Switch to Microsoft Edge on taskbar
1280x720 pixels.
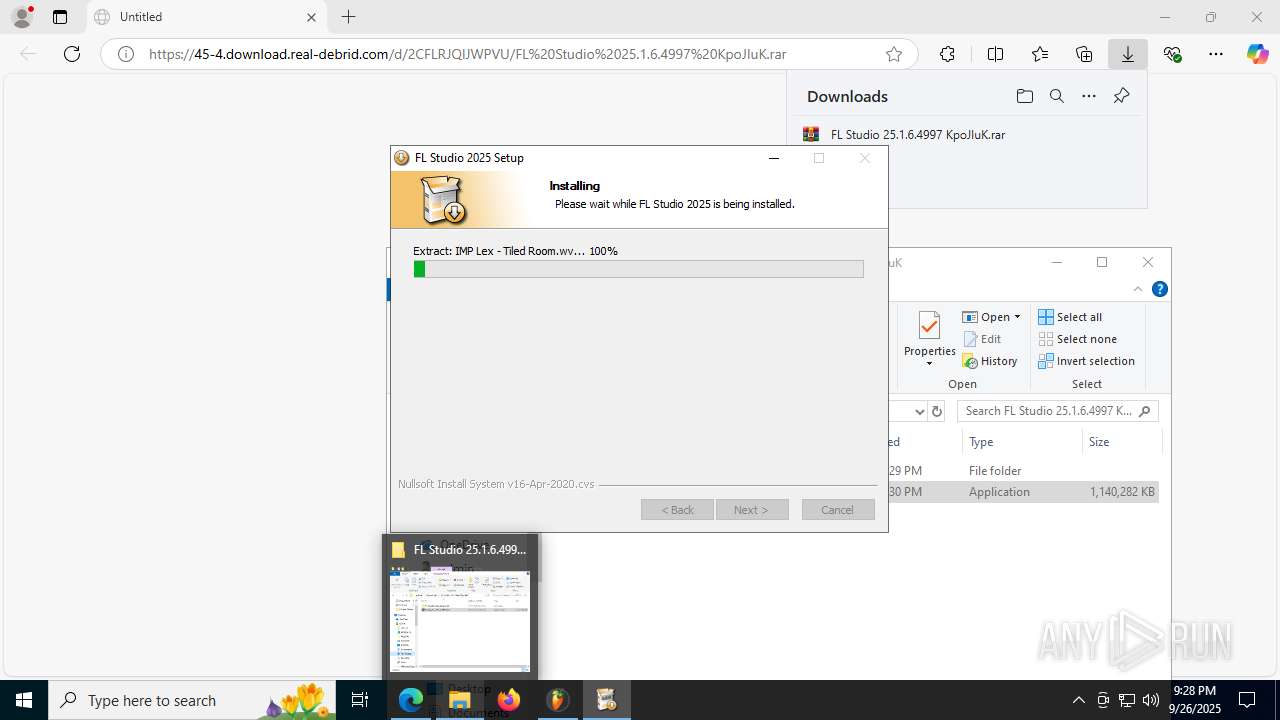(x=411, y=700)
